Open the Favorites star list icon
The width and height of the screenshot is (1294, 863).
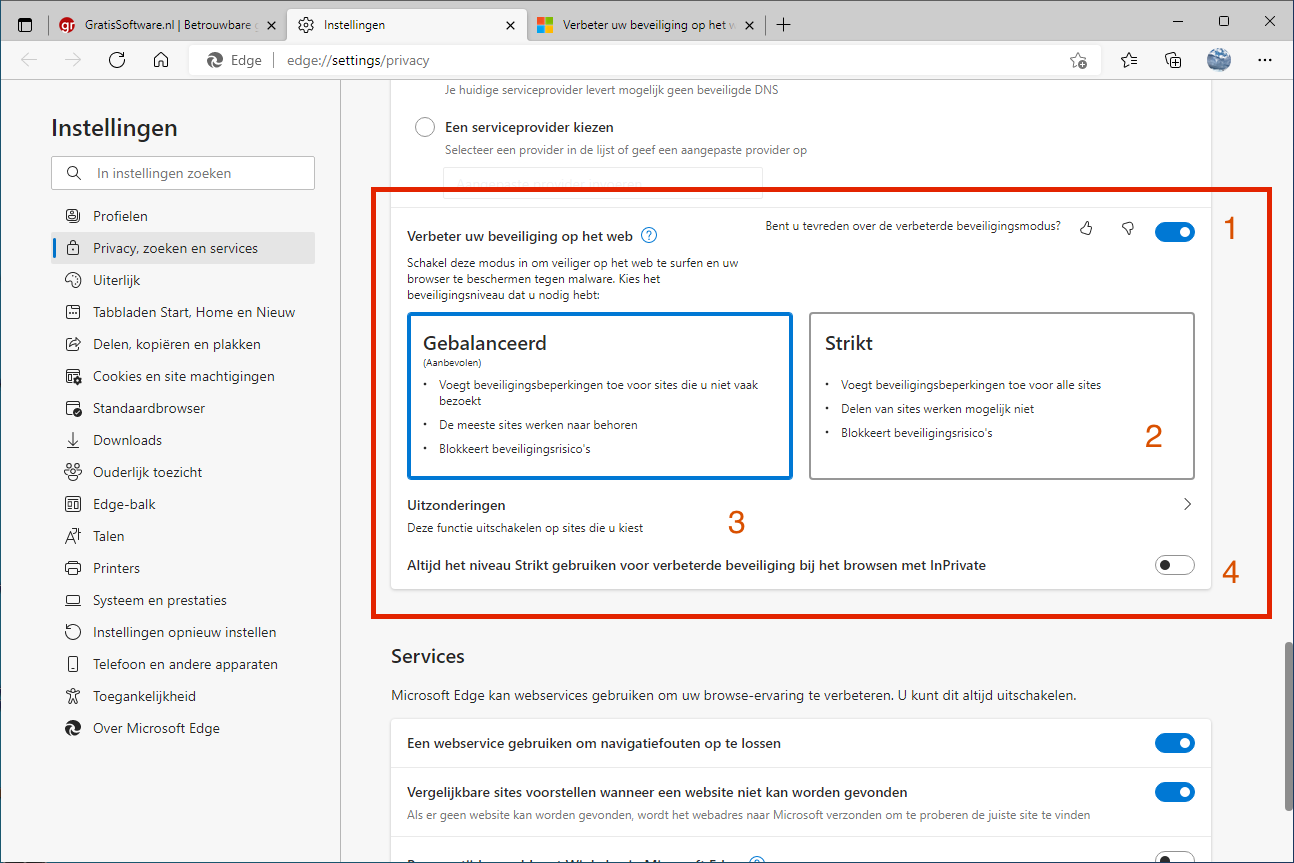pos(1129,60)
